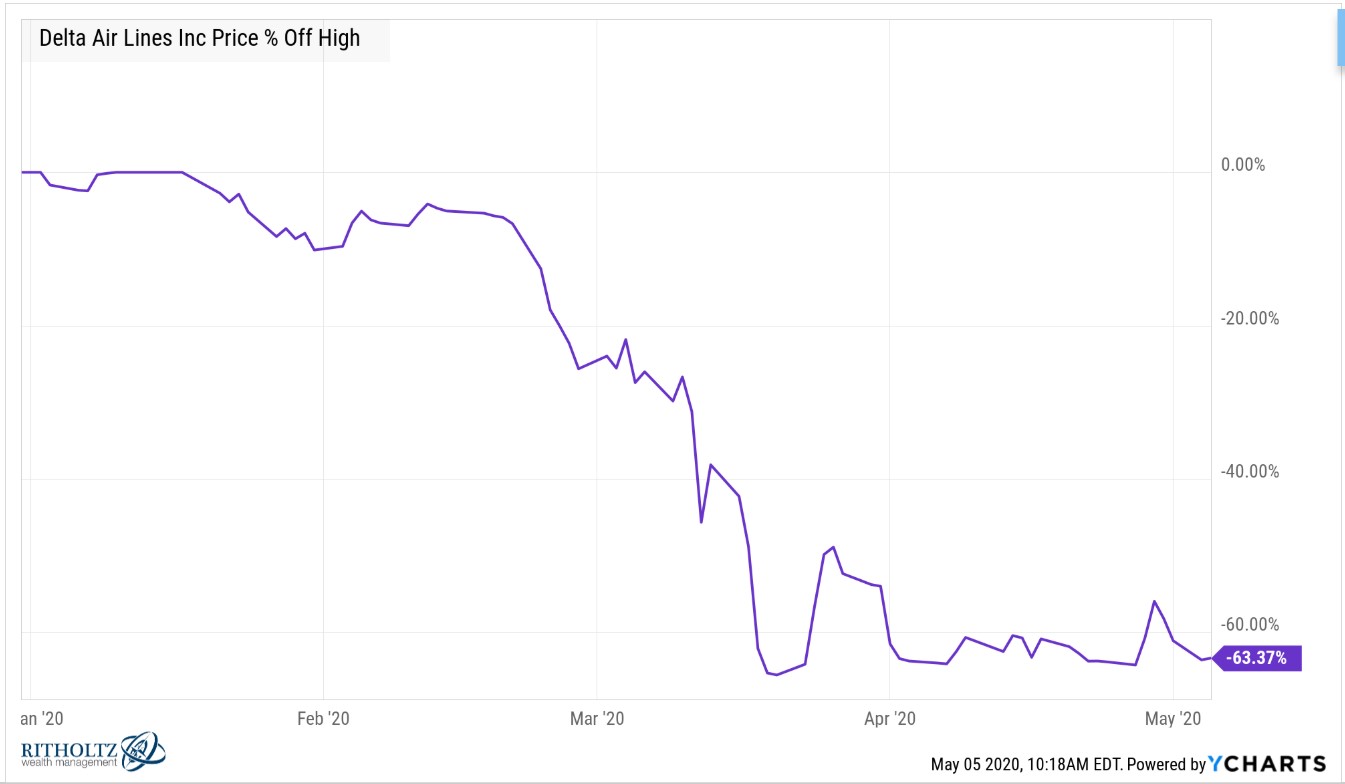
Task: Click the flat line segment in mid January
Action: (148, 172)
